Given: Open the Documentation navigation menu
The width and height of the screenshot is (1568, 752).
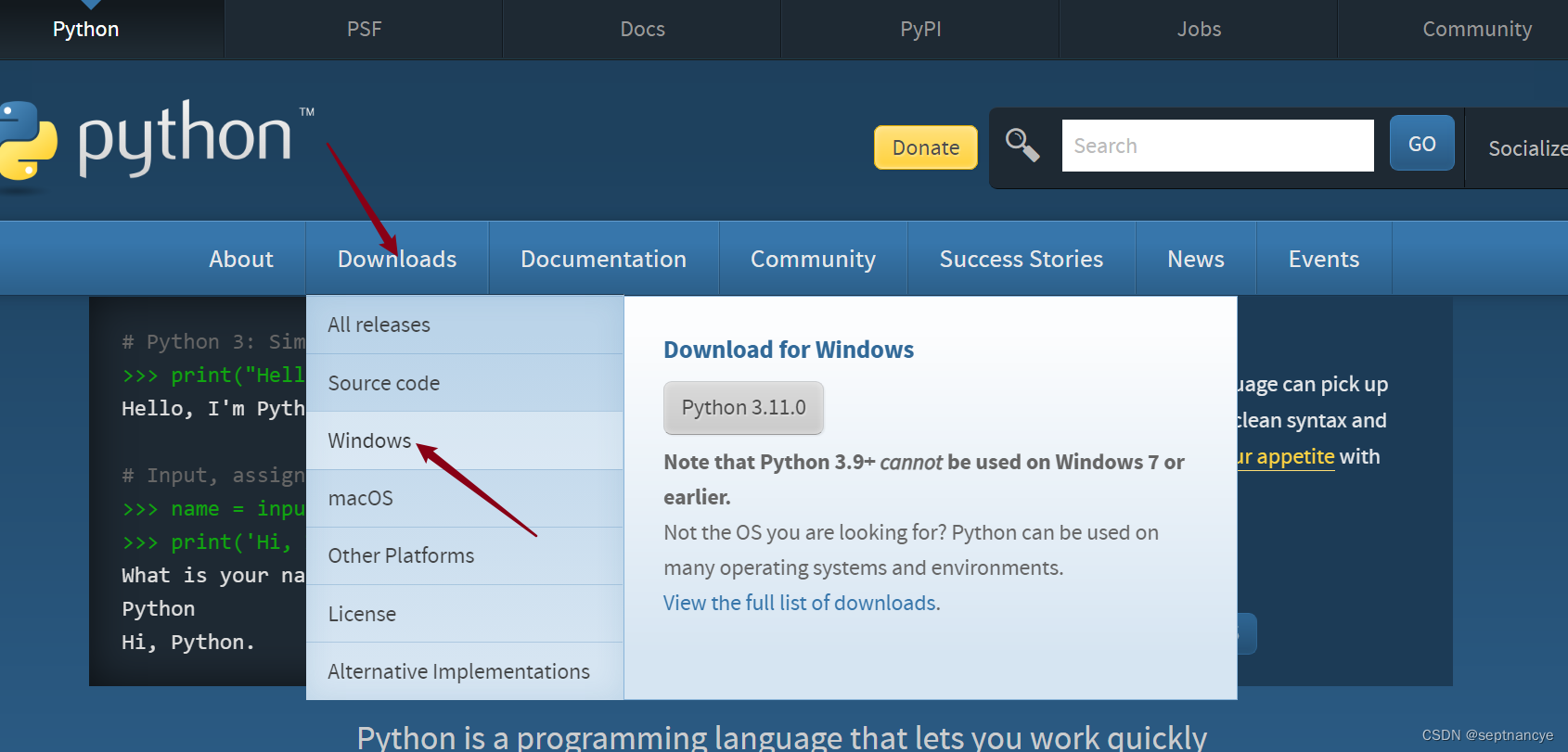Looking at the screenshot, I should (604, 259).
